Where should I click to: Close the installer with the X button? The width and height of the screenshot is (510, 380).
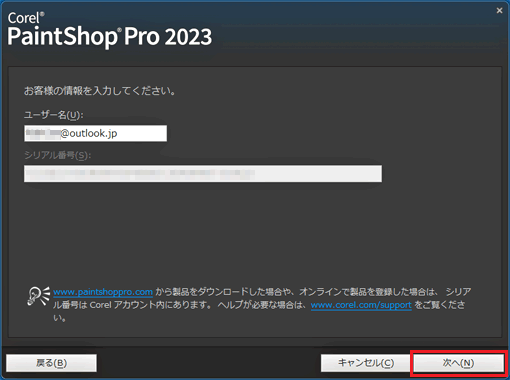[499, 11]
